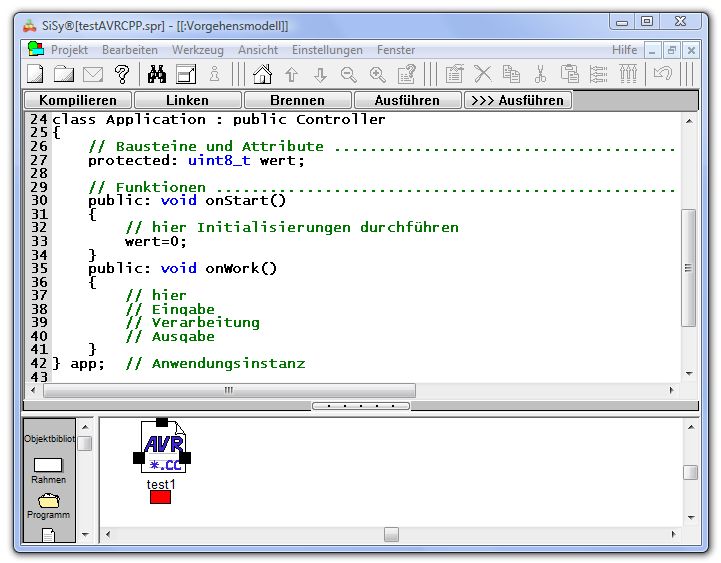Click the new document toolbar icon
Image resolution: width=721 pixels, height=563 pixels.
35,74
